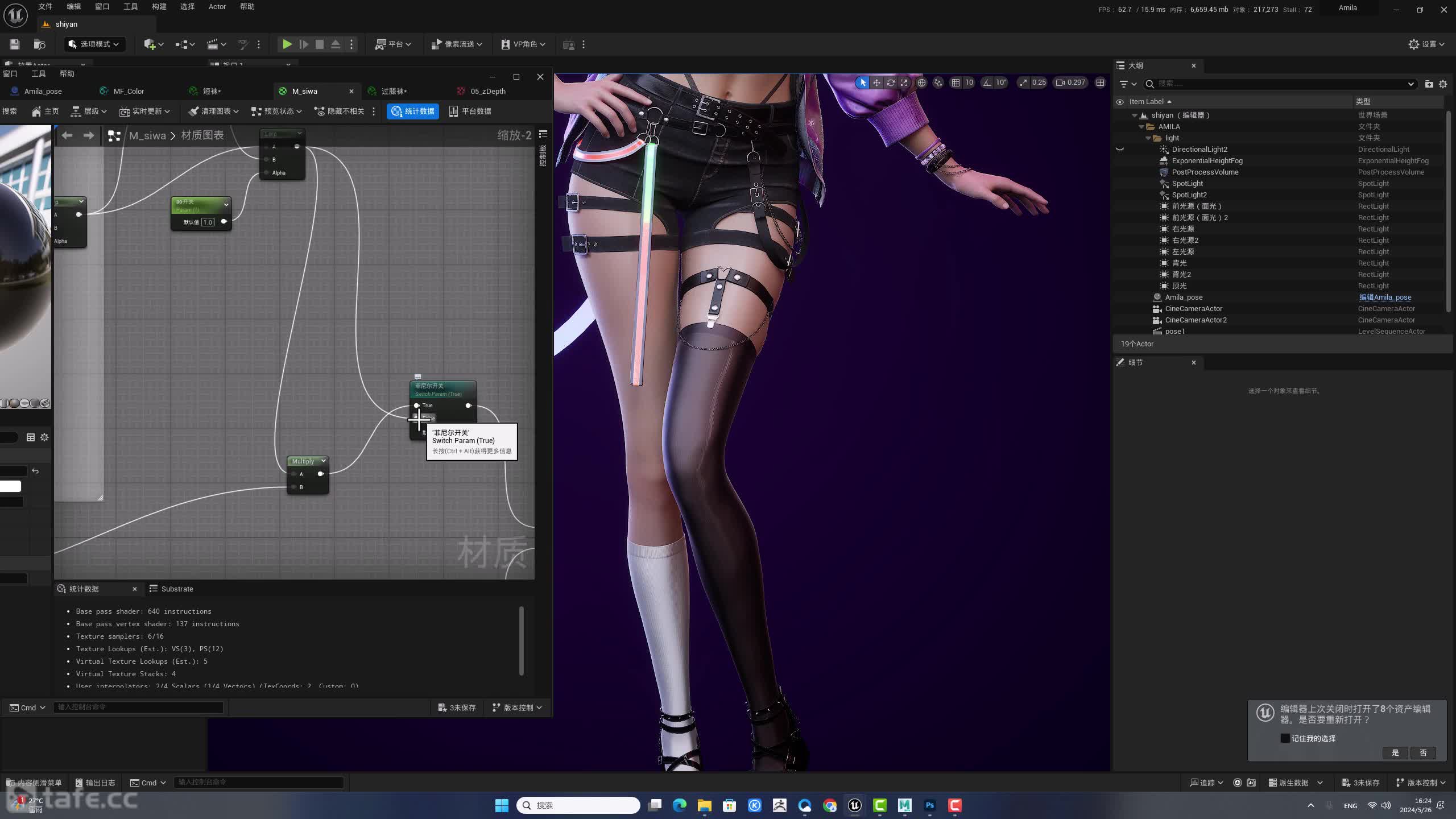Viewport: 1456px width, 819px height.
Task: Check 记住我的选择 checkbox
Action: point(1285,738)
